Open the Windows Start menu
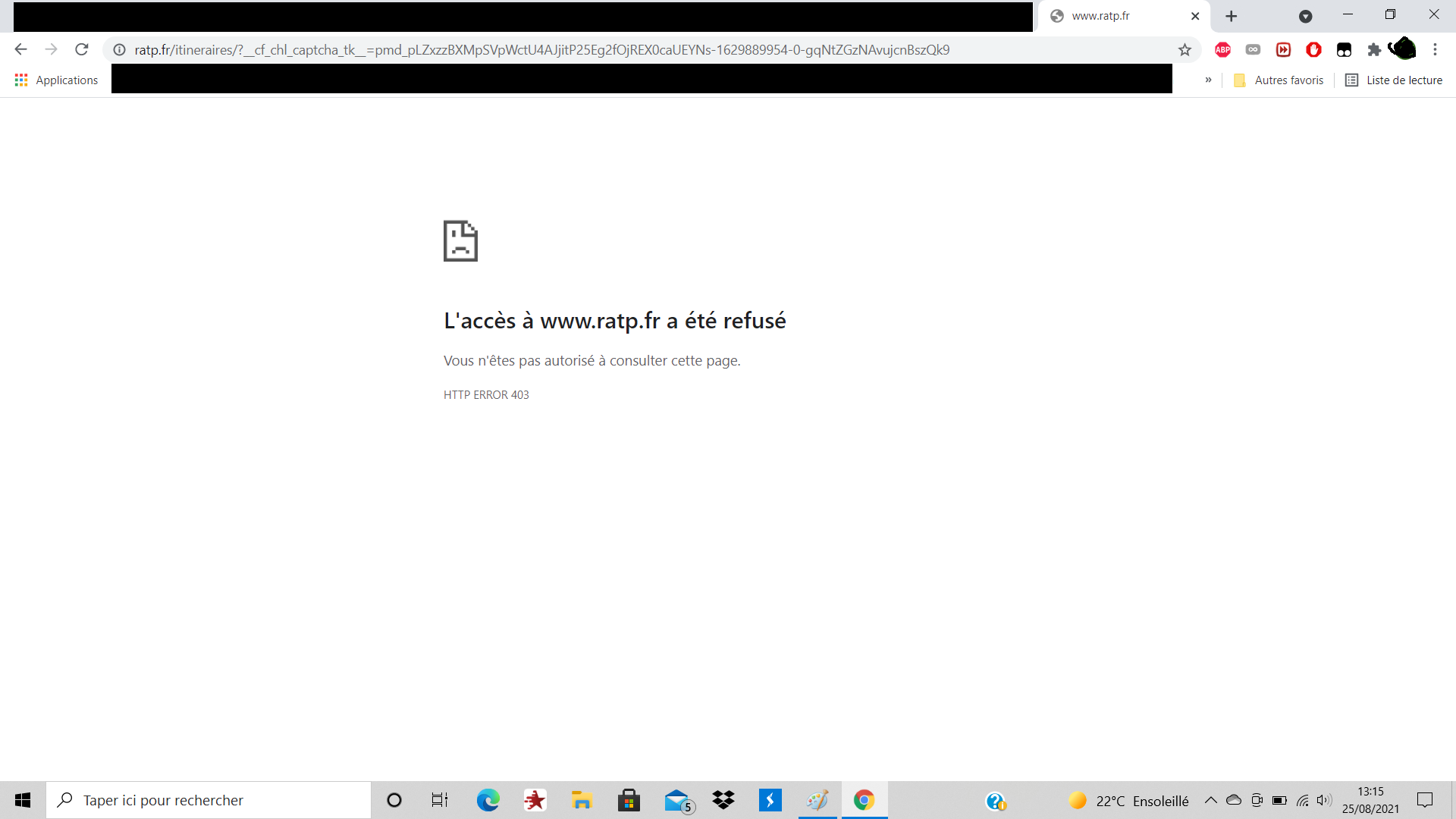This screenshot has height=819, width=1456. pos(23,800)
